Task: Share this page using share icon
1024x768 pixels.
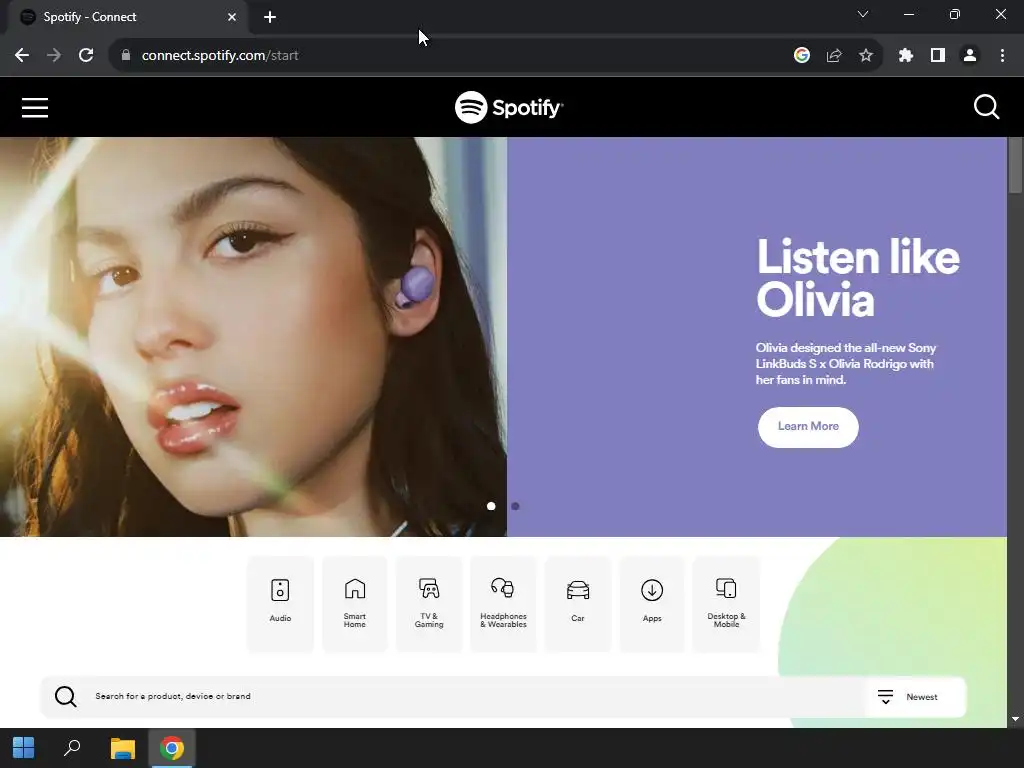Action: (x=834, y=56)
